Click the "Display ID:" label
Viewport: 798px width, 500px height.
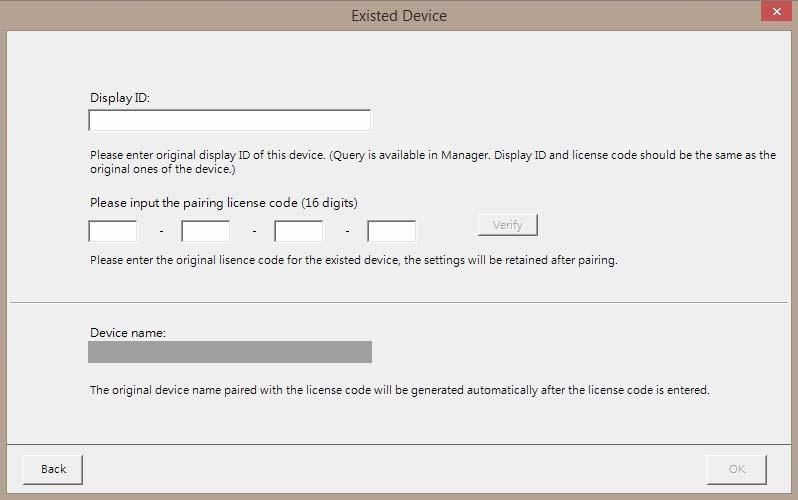[120, 98]
